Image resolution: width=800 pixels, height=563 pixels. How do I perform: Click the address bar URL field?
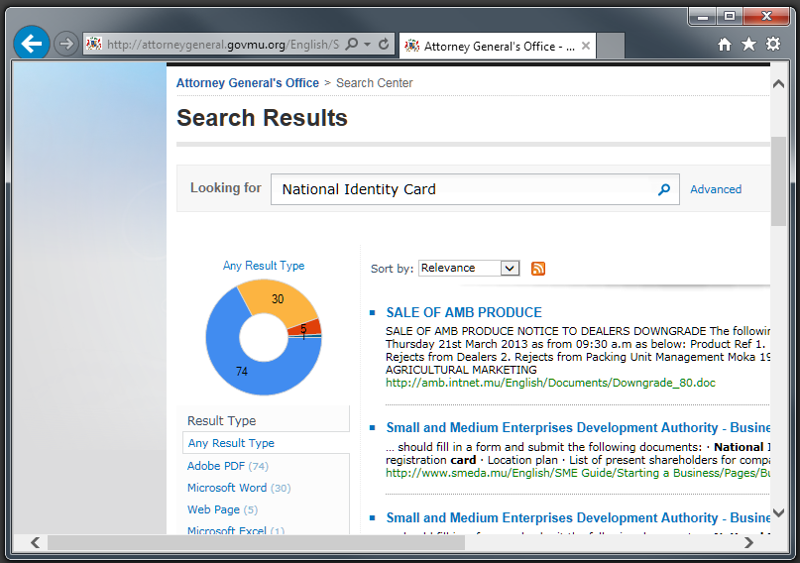[x=223, y=44]
